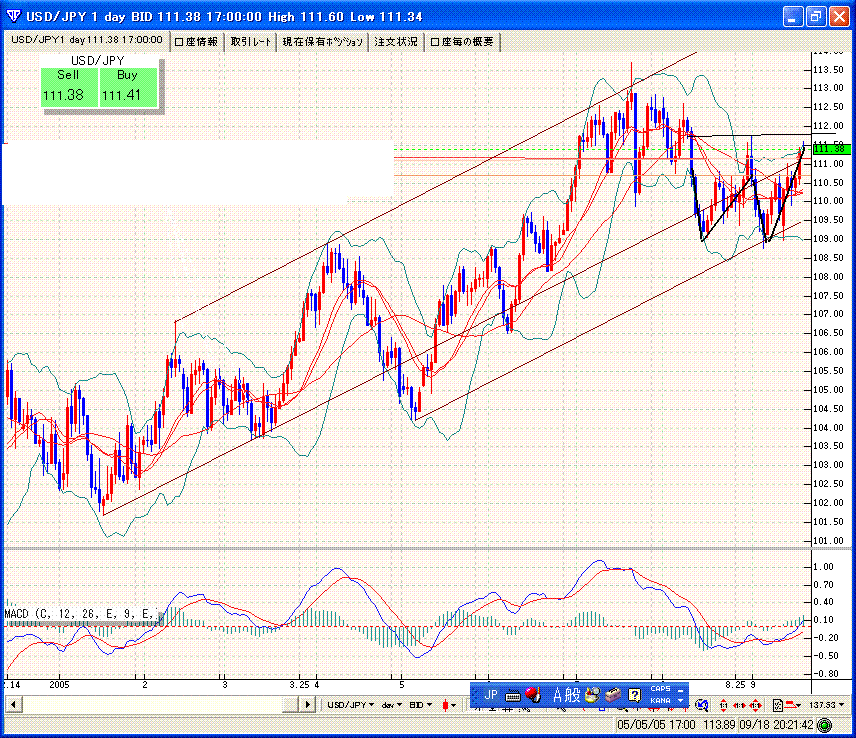Select the 注文状況 tab
Viewport: 856px width, 738px height.
396,41
